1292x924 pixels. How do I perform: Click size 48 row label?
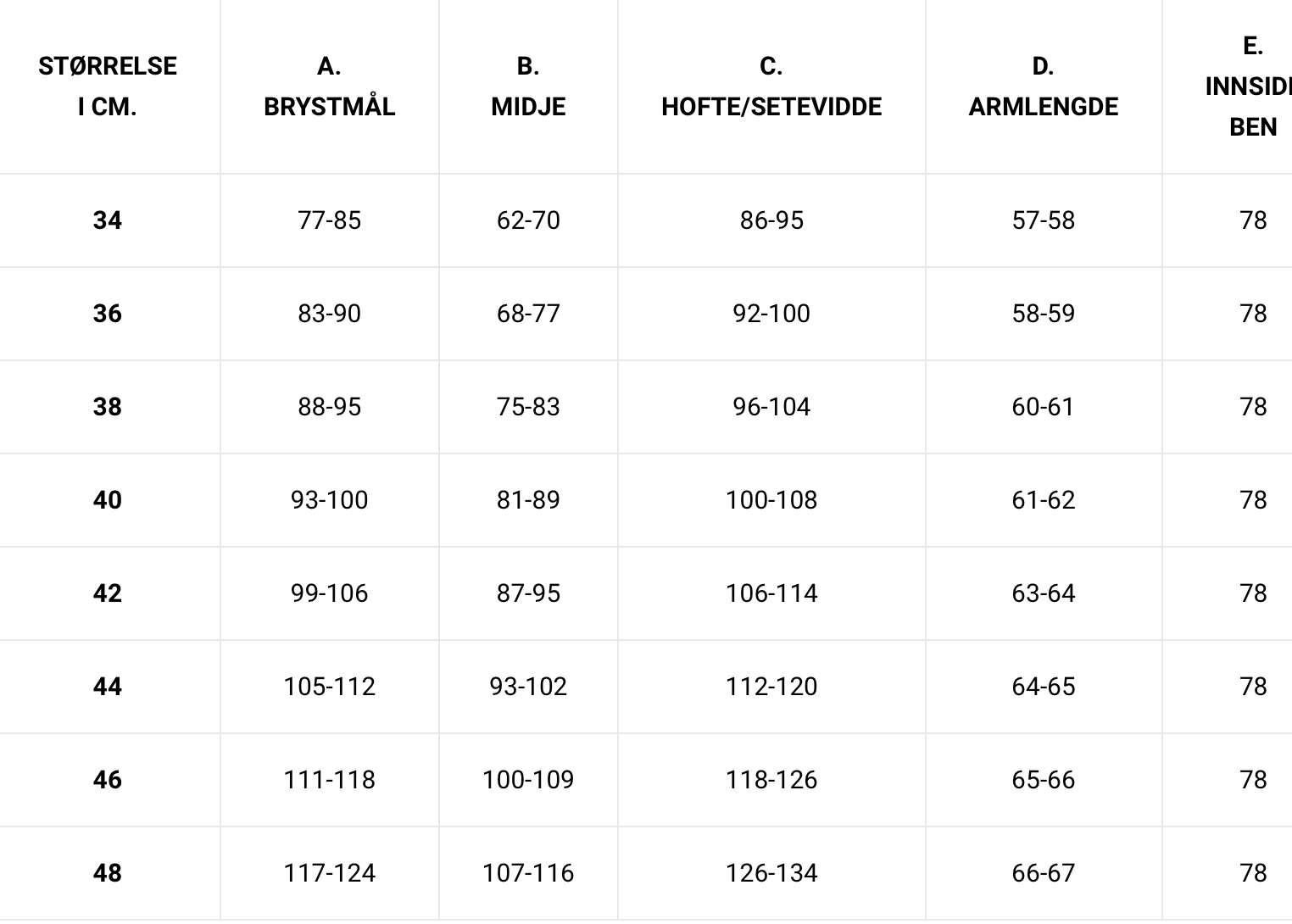point(108,873)
